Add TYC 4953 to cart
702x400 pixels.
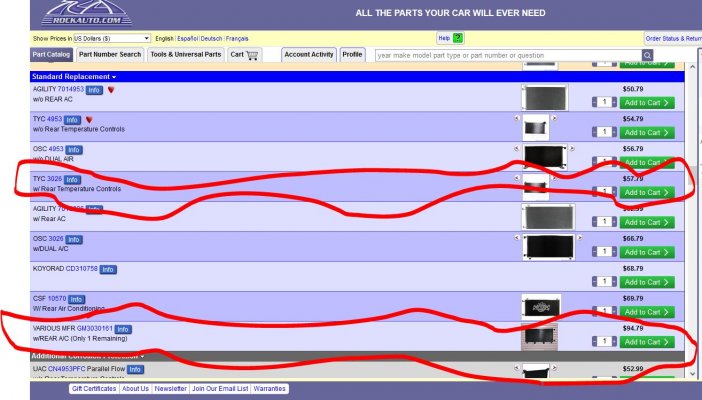click(647, 133)
